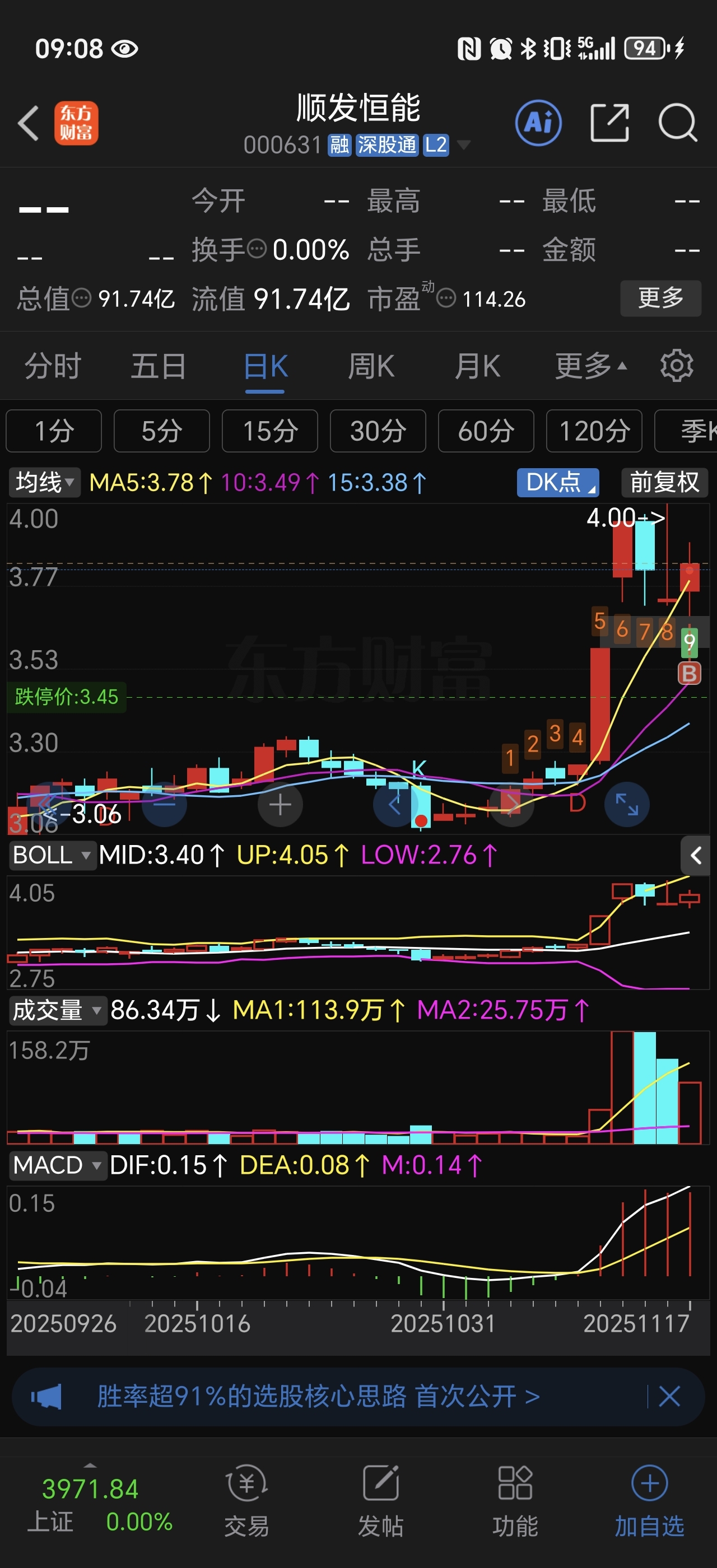Screen dimensions: 717x1568
Task: Tap the share/export icon
Action: pos(609,123)
